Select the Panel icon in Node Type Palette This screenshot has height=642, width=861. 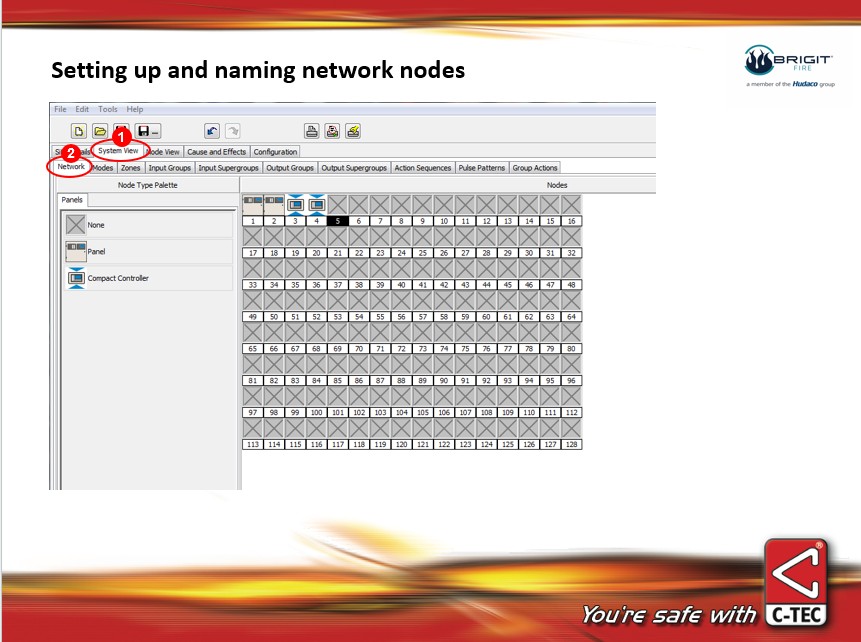click(x=76, y=252)
